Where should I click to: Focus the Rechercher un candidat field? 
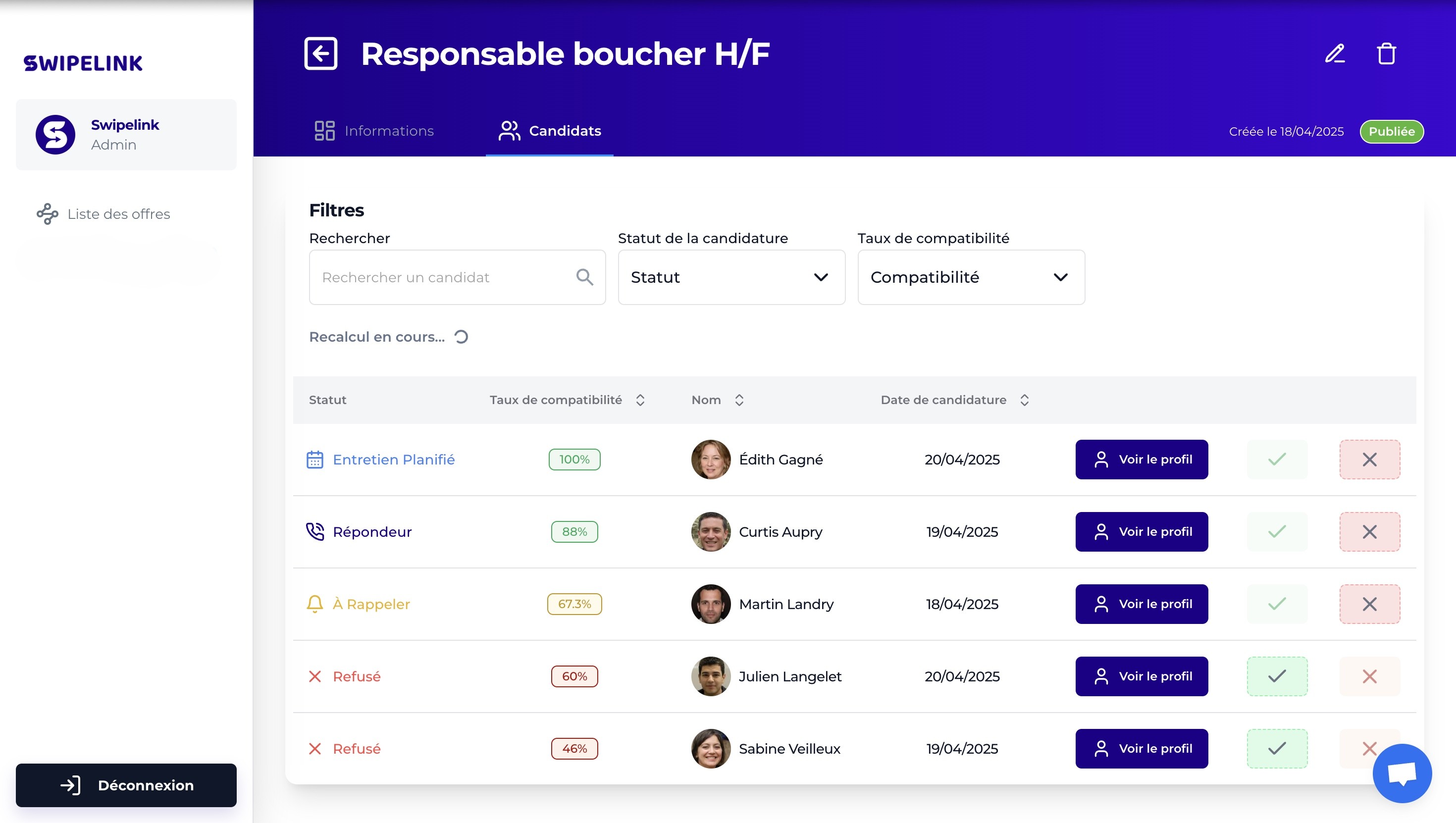(441, 277)
